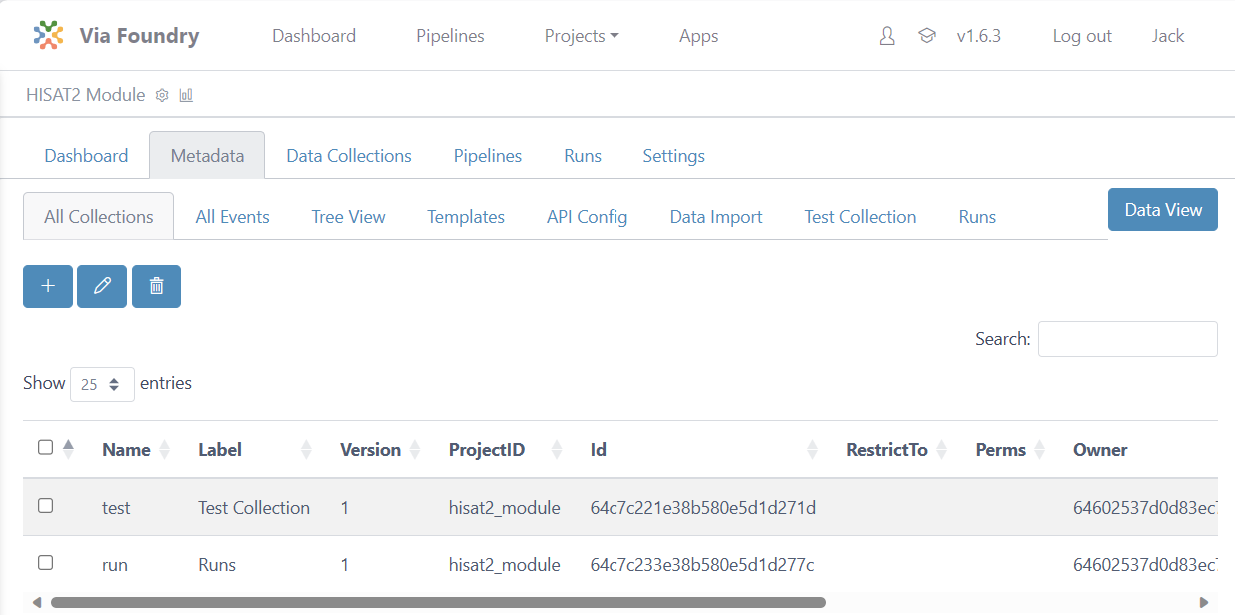Open the user profile icon
The height and width of the screenshot is (615, 1235).
point(887,36)
